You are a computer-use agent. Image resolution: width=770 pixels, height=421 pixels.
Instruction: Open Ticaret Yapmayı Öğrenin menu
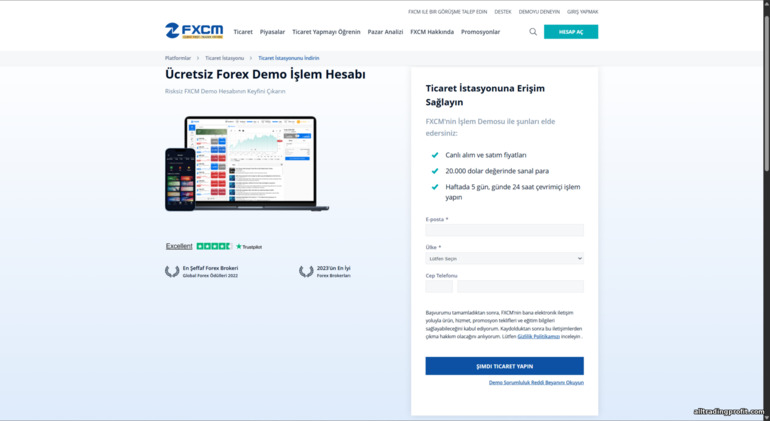pos(326,32)
